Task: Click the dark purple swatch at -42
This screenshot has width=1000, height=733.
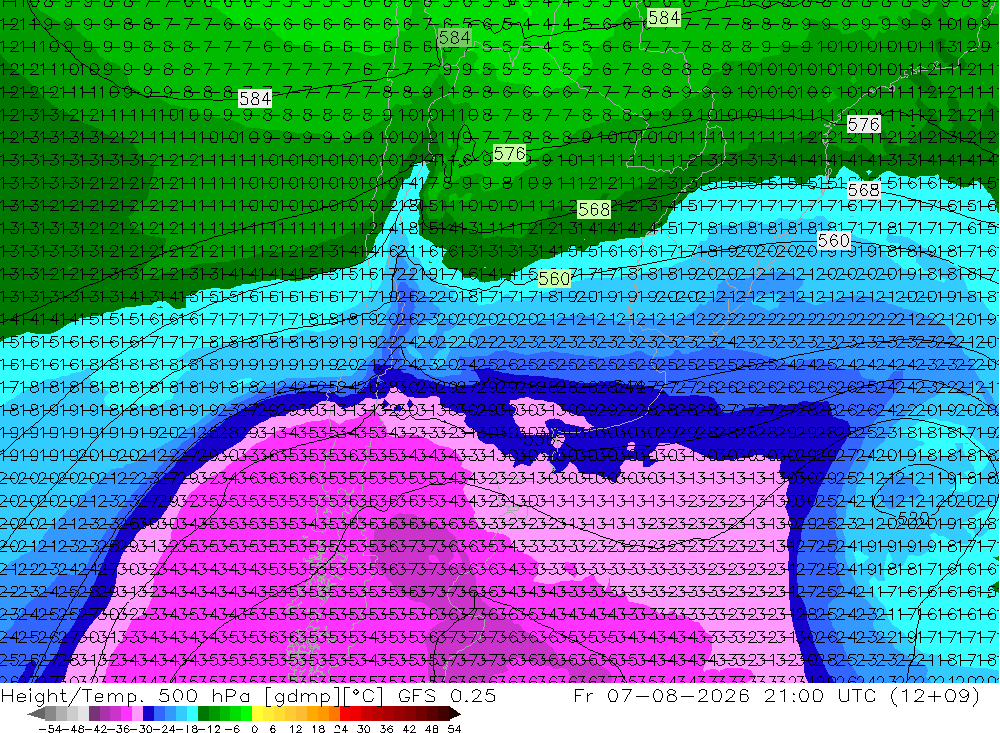Action: [94, 713]
